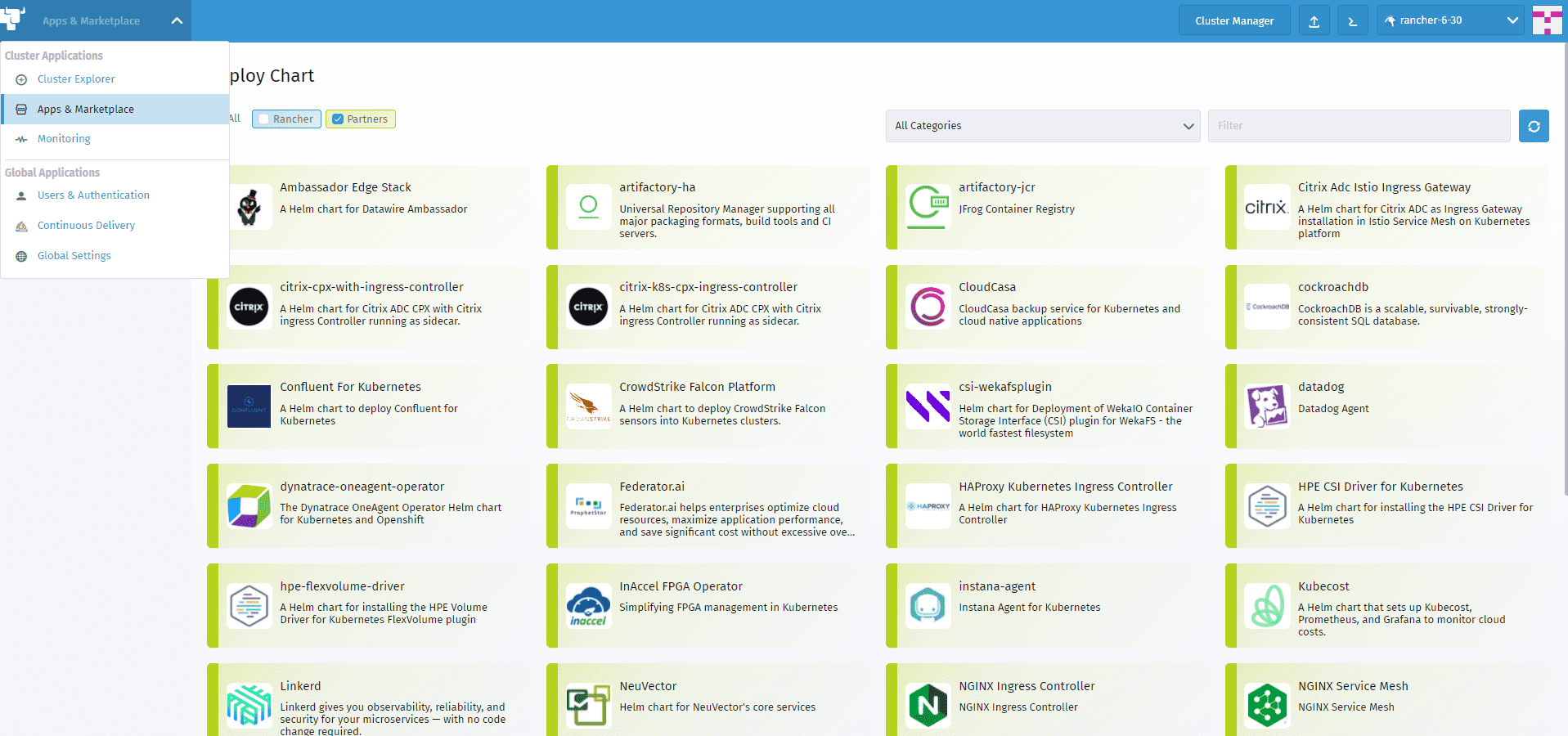1568x736 pixels.
Task: Click the Monitoring heartbeat icon
Action: pos(21,139)
